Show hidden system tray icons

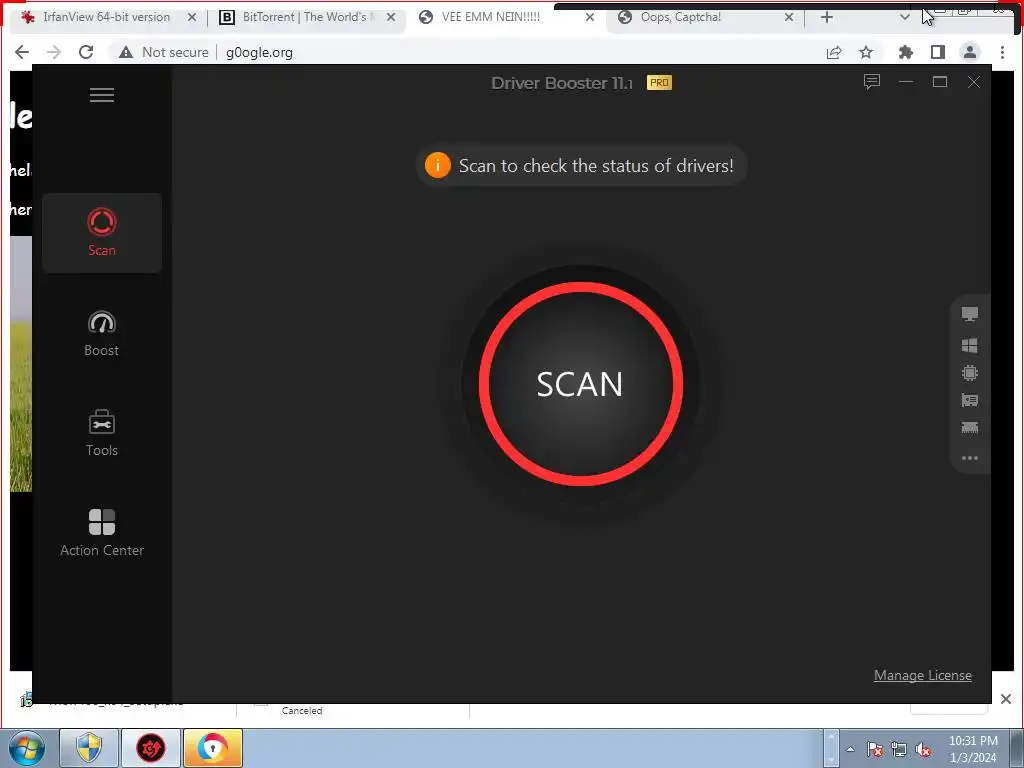(850, 749)
